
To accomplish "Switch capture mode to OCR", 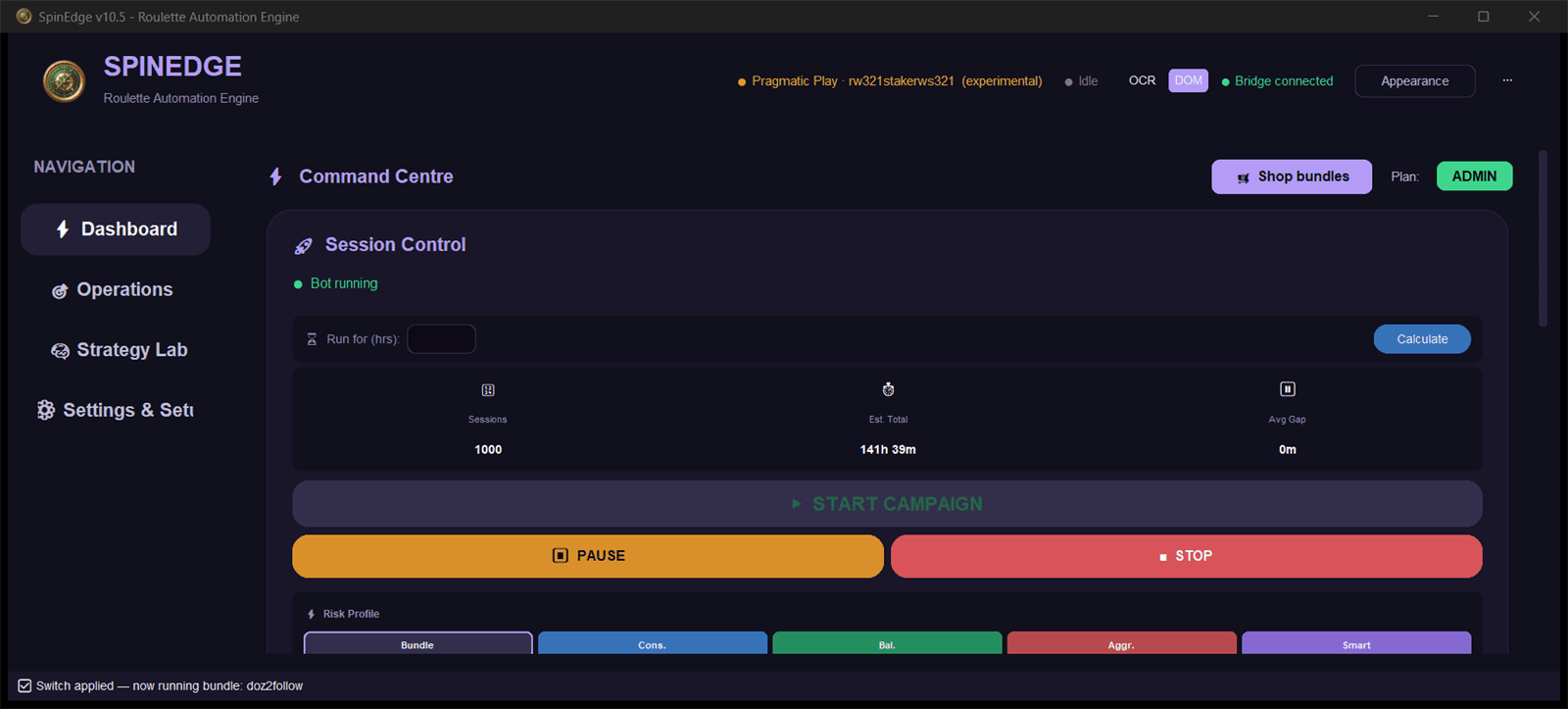I will tap(1142, 80).
